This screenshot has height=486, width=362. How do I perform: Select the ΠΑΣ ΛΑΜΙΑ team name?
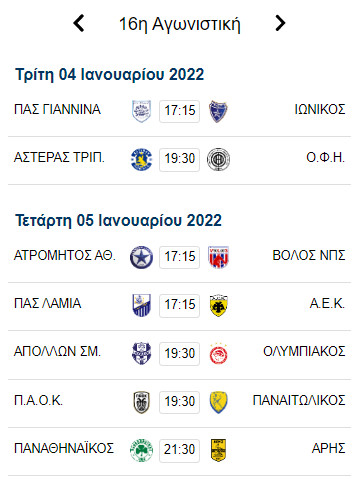[x=48, y=304]
